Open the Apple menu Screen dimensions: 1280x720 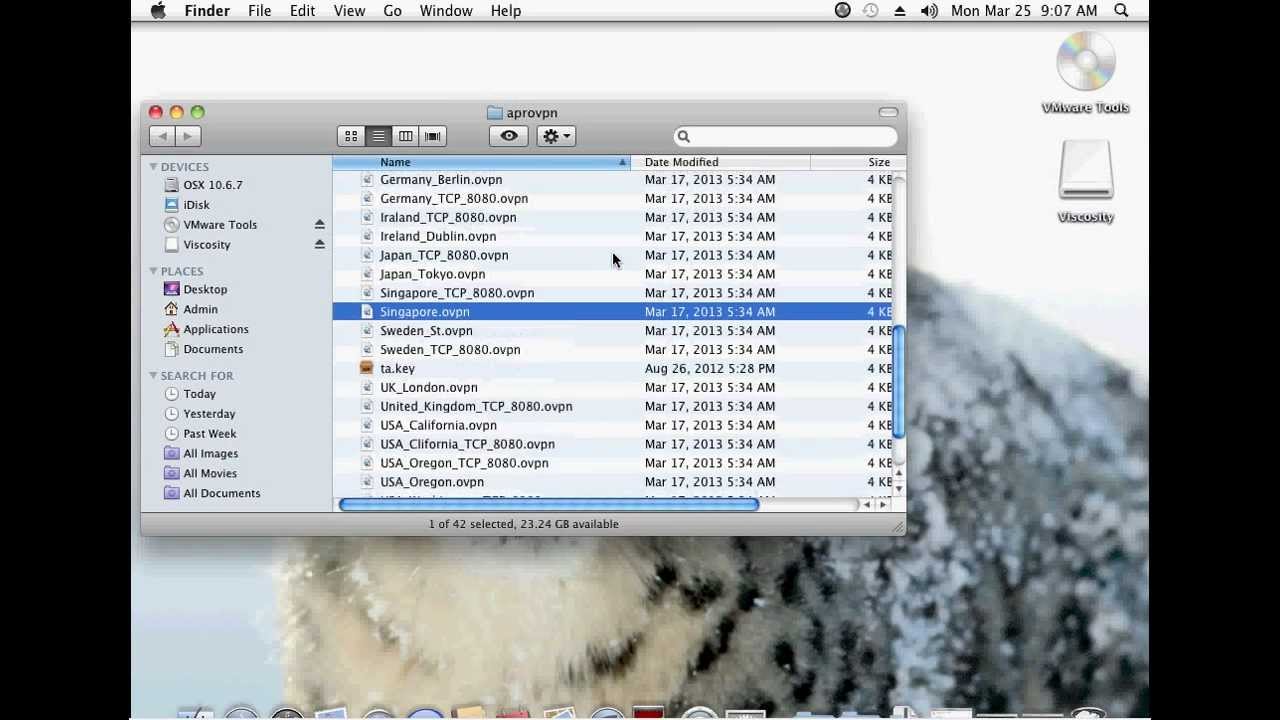click(x=158, y=11)
